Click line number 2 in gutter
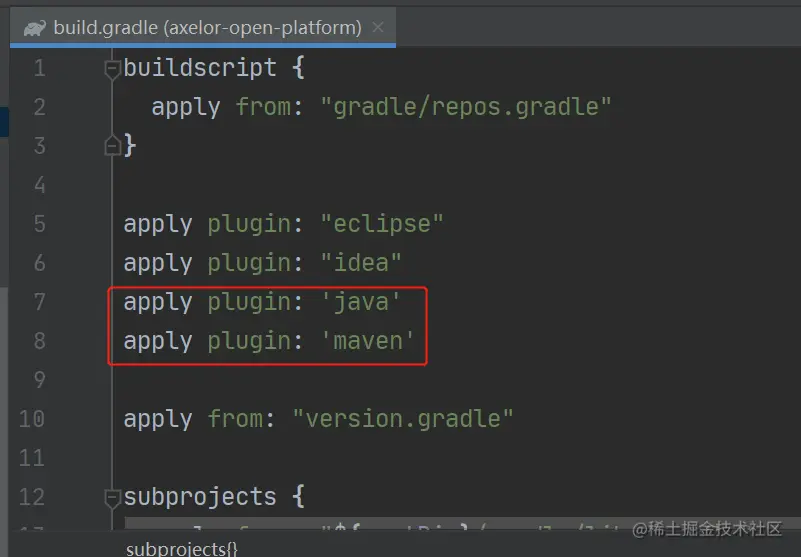The height and width of the screenshot is (557, 801). click(x=39, y=107)
